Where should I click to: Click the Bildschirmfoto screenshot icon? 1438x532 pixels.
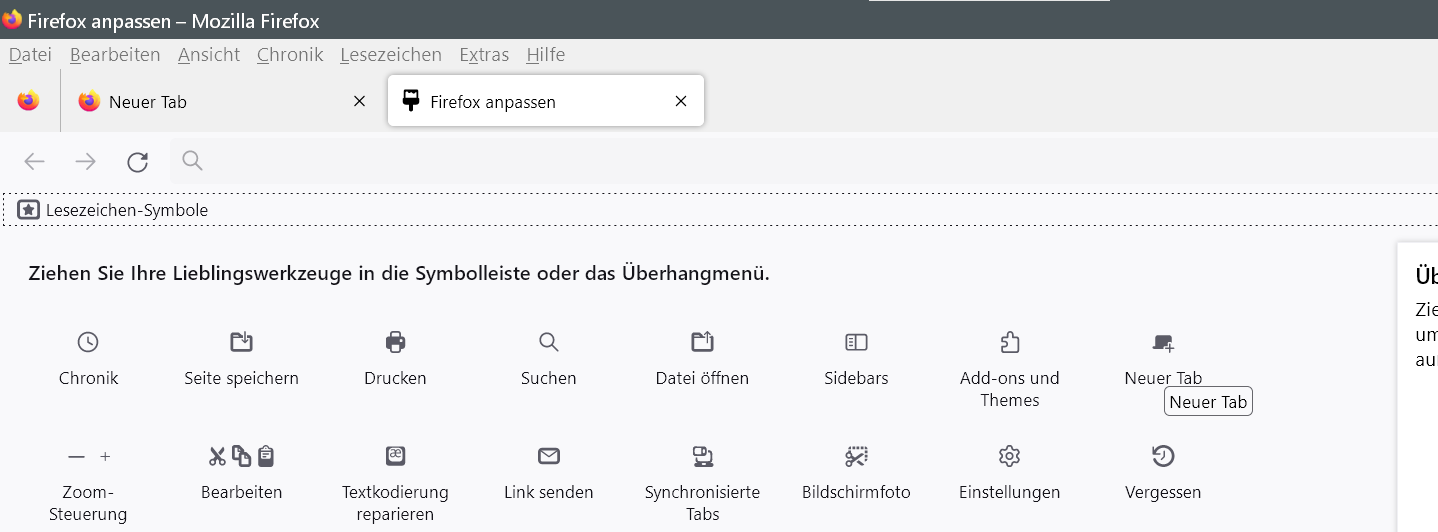tap(856, 457)
